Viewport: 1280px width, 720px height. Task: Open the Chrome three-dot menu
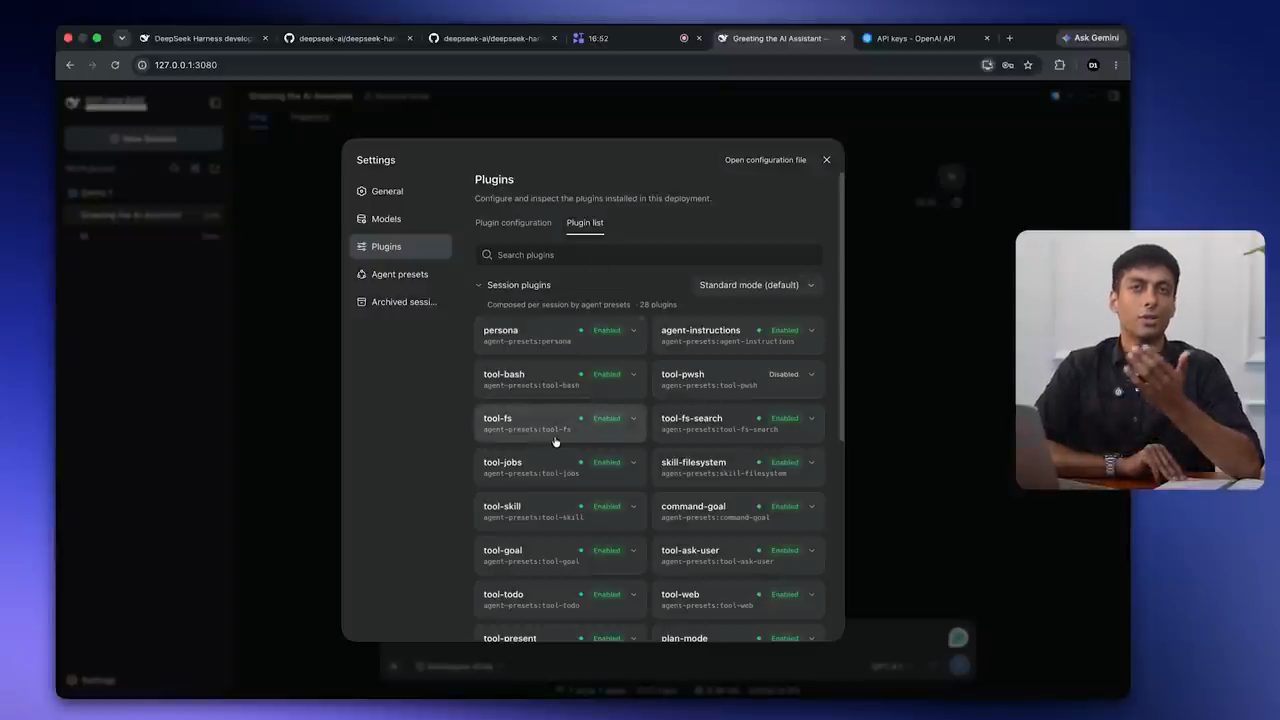tap(1116, 65)
